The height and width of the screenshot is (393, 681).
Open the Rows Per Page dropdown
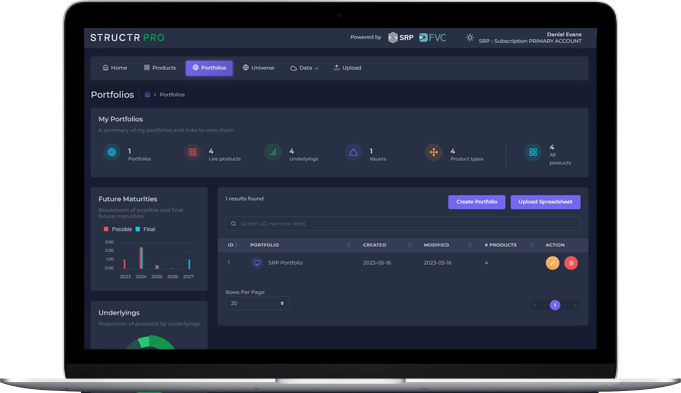tap(257, 303)
